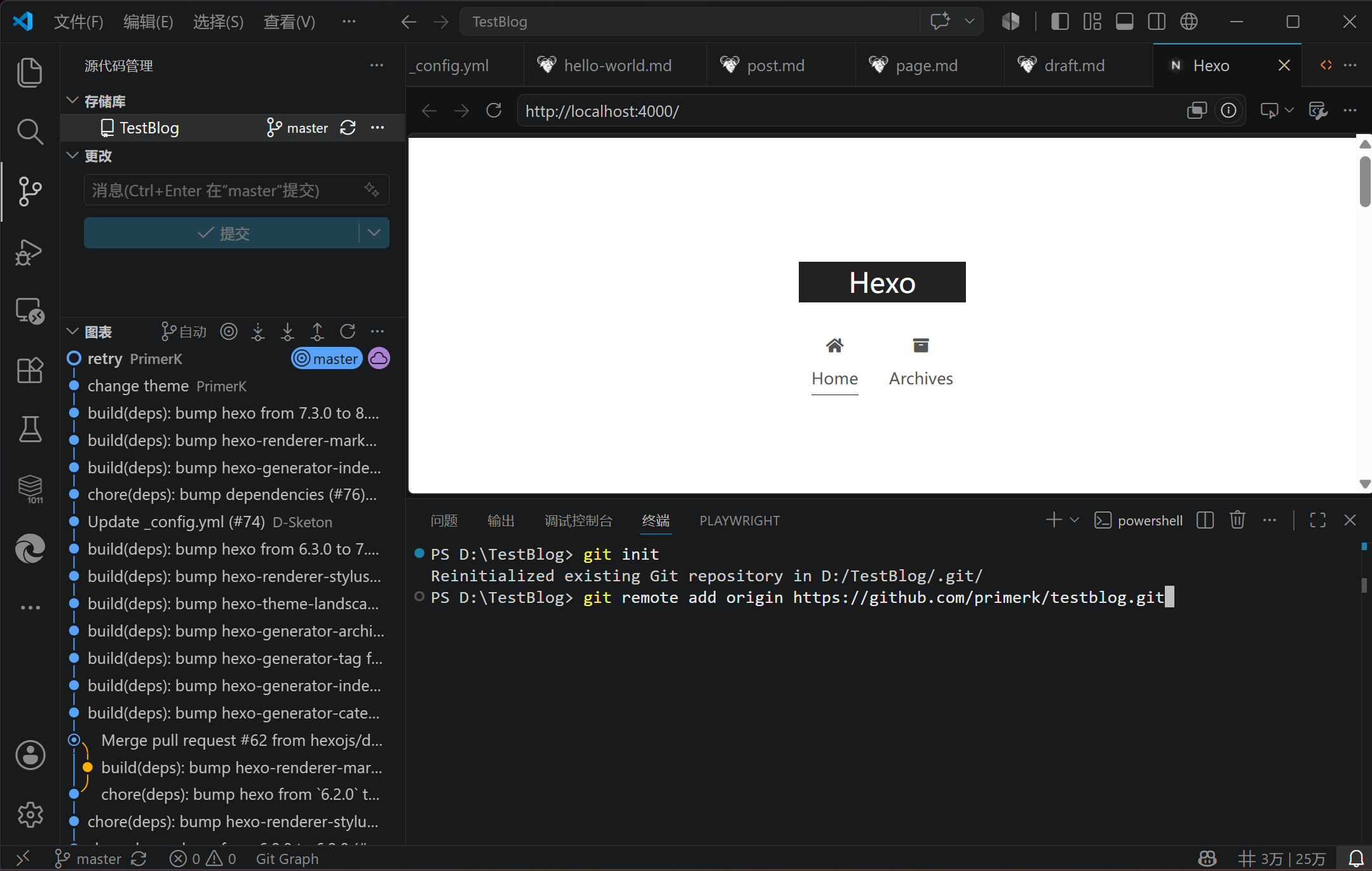The width and height of the screenshot is (1372, 871).
Task: Click the graph Push icon
Action: pos(318,332)
